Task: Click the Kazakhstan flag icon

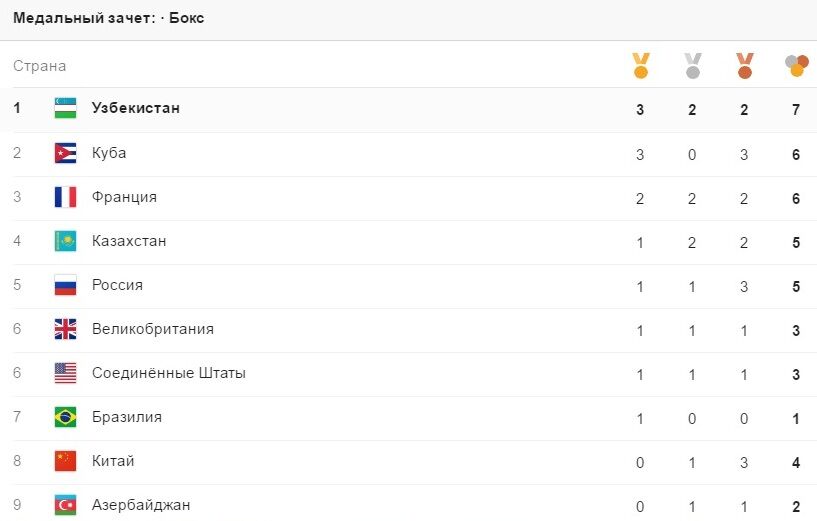Action: 65,241
